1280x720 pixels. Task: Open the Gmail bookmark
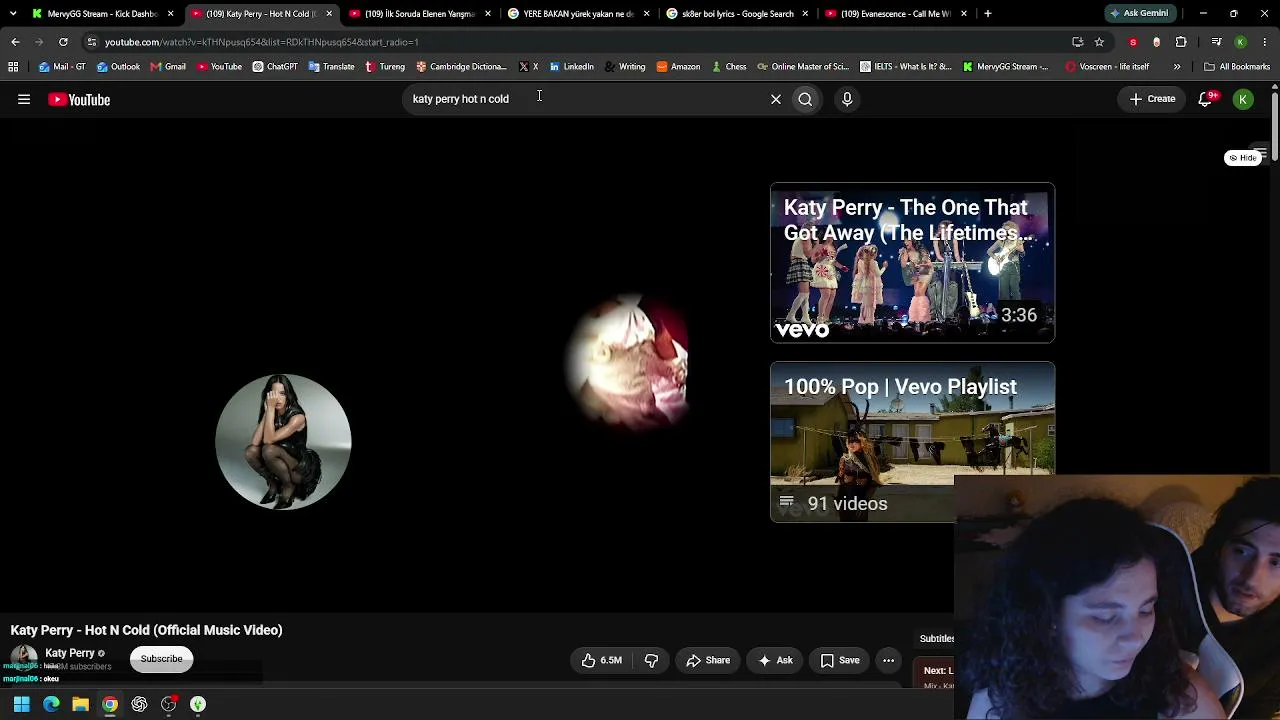(x=168, y=67)
